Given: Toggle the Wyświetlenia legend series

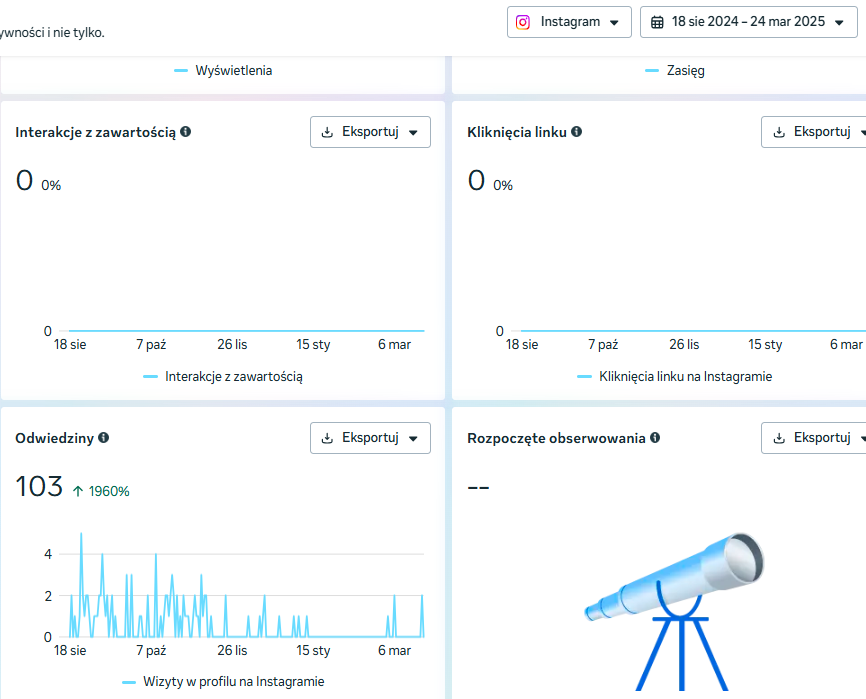Looking at the screenshot, I should (223, 71).
